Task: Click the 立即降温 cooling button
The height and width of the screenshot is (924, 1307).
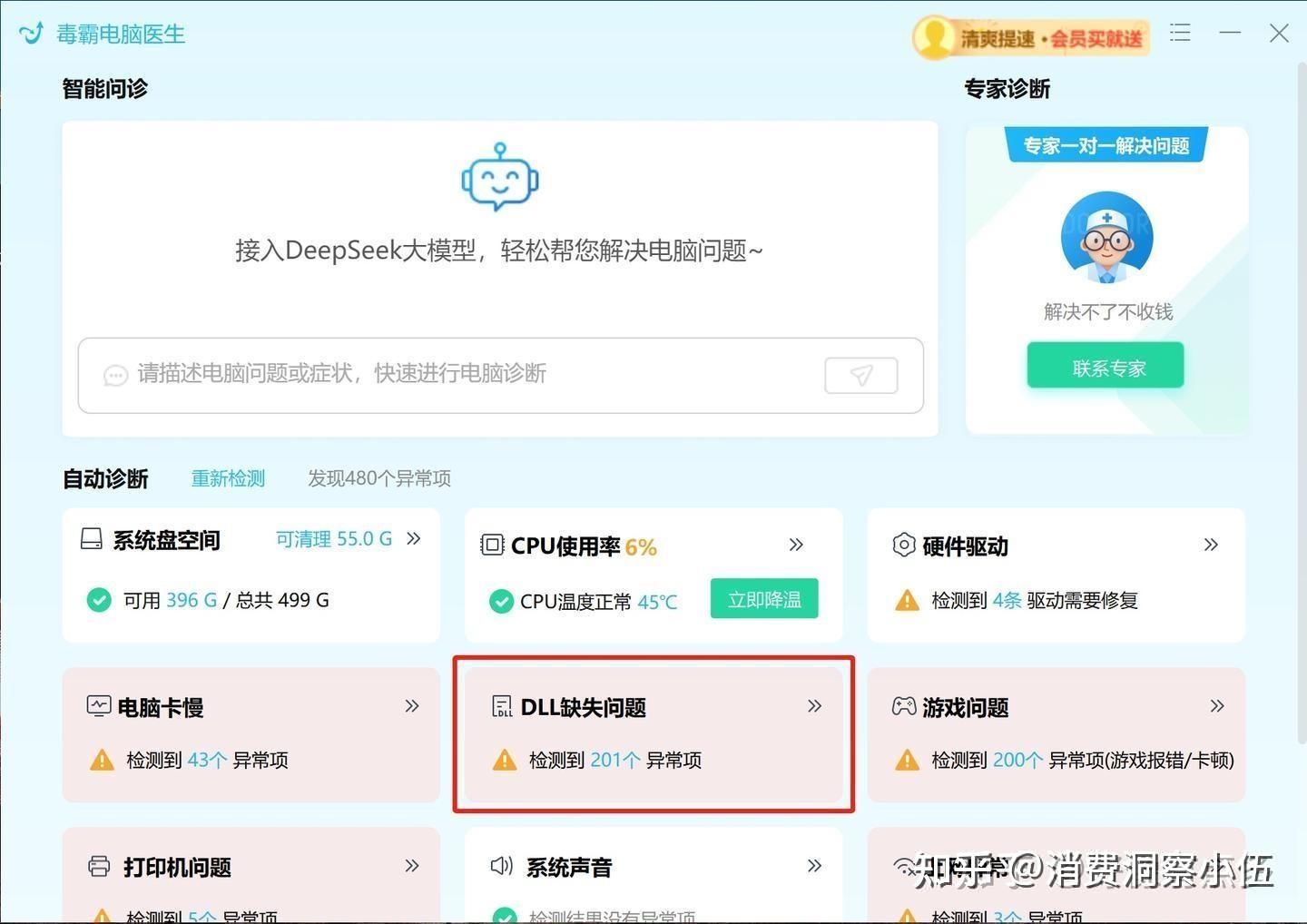Action: [x=763, y=599]
